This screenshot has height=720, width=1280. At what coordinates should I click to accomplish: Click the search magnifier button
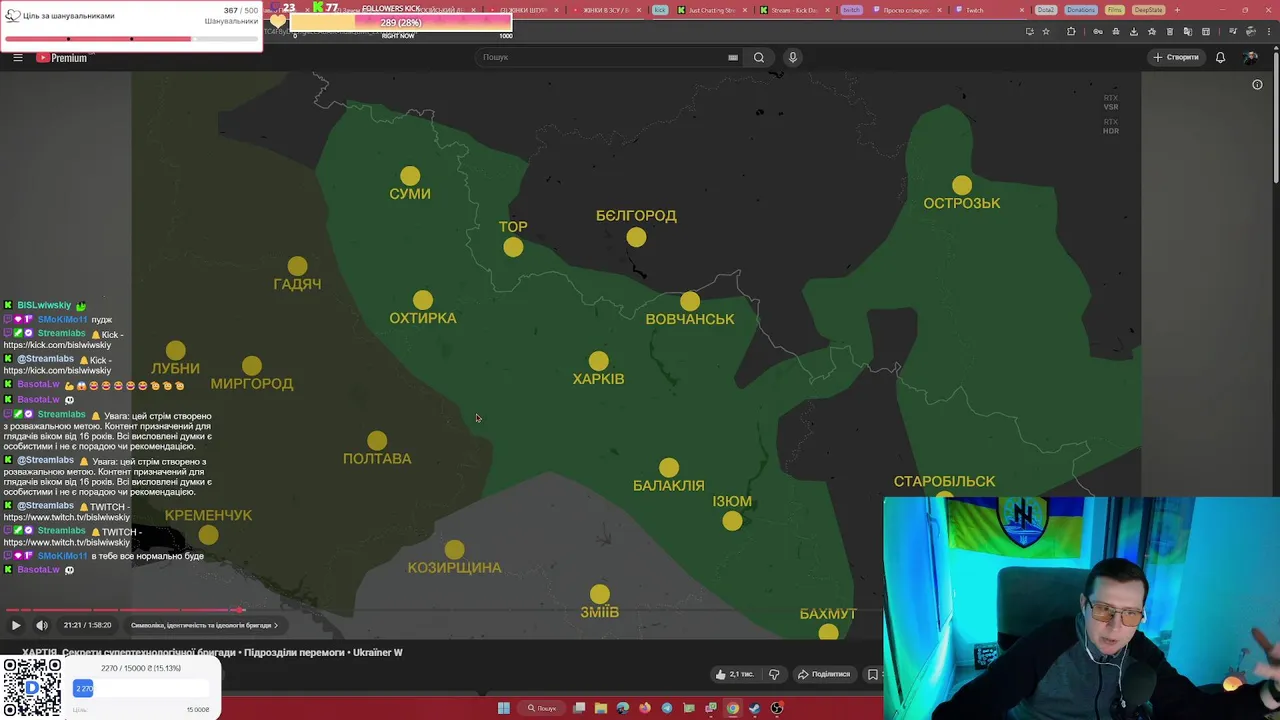point(759,57)
